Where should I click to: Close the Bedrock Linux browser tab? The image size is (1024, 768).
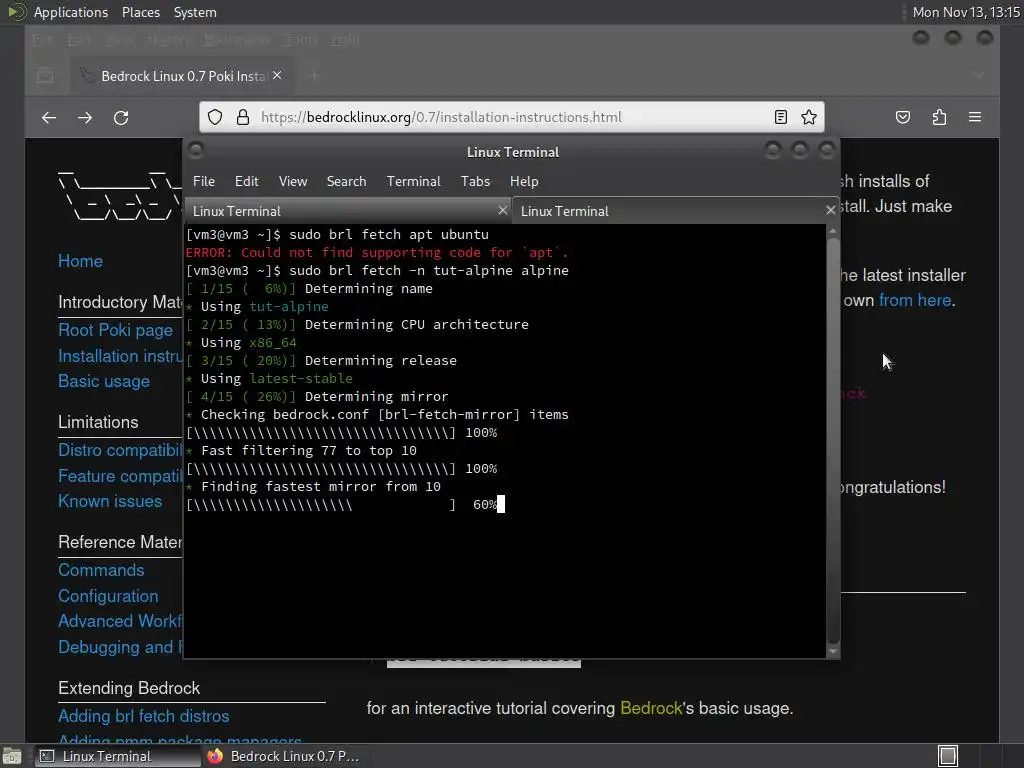tap(277, 76)
